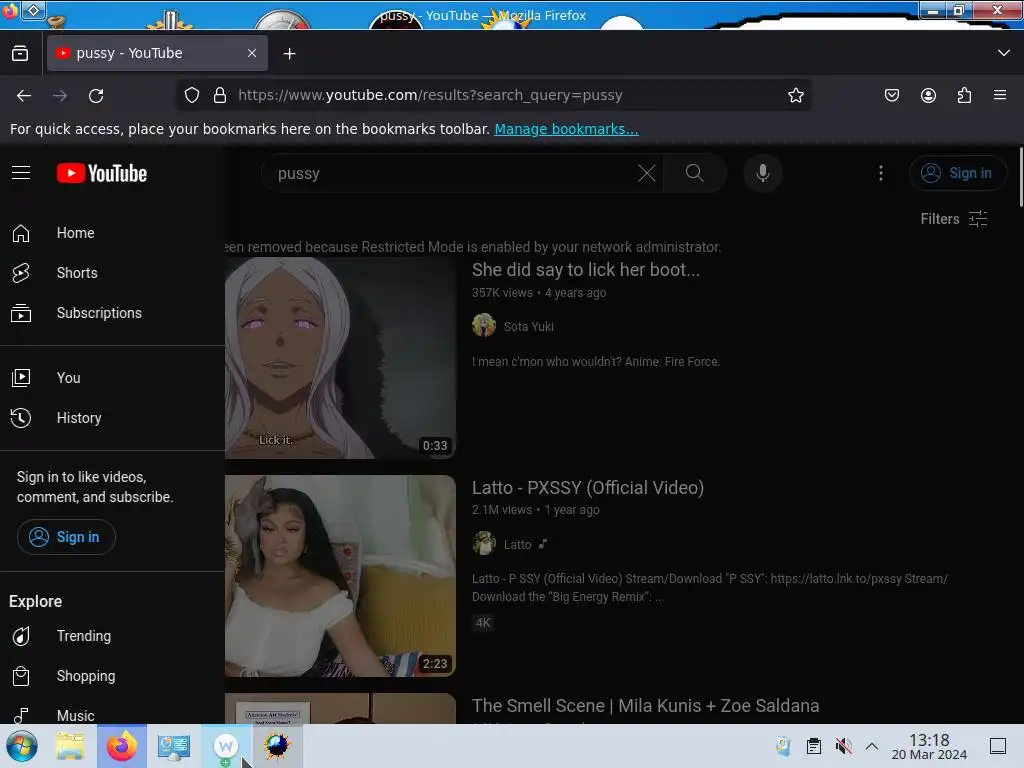Open The Smell Scene video title
1024x768 pixels.
click(645, 706)
